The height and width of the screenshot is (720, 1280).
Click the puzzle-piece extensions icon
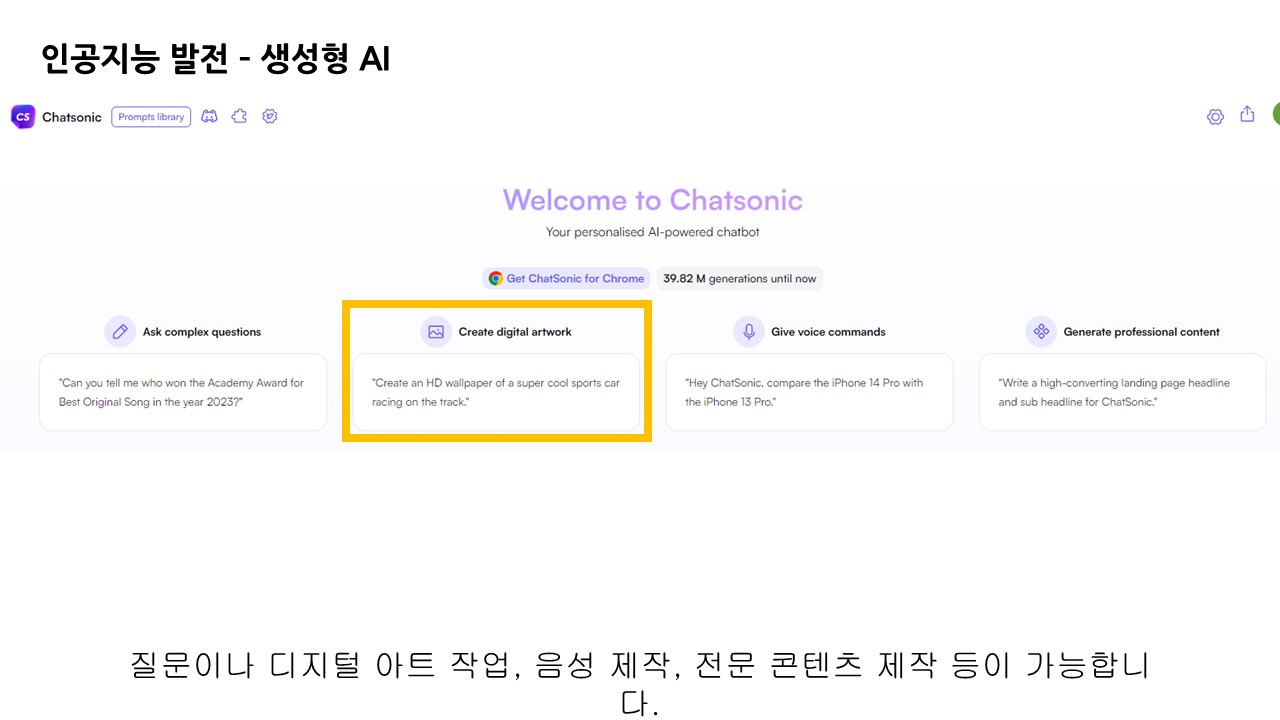coord(239,117)
